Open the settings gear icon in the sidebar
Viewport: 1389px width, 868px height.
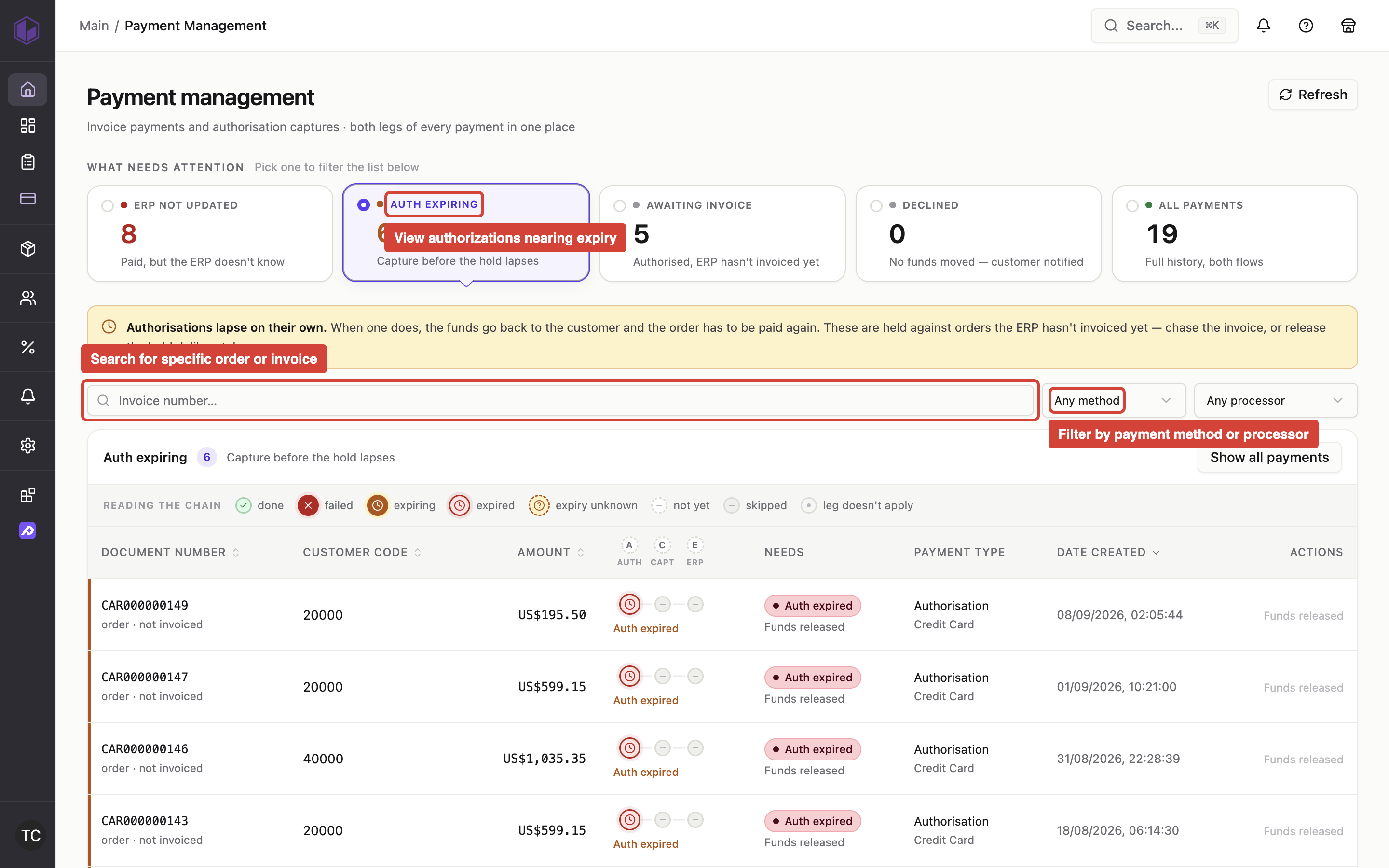tap(27, 446)
